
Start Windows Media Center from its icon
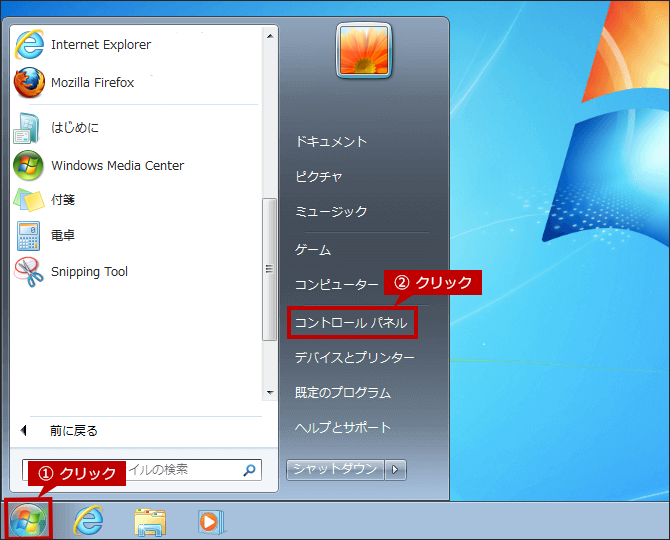tap(28, 165)
